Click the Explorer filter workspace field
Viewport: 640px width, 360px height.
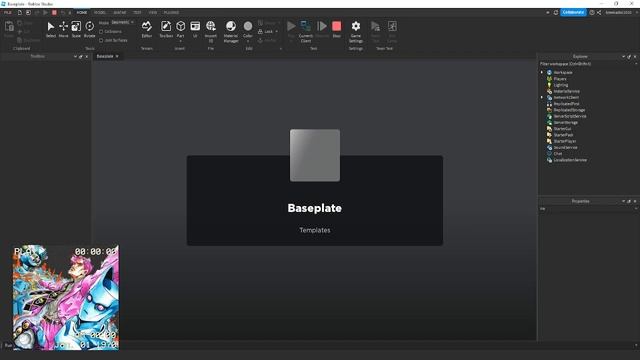coord(589,64)
